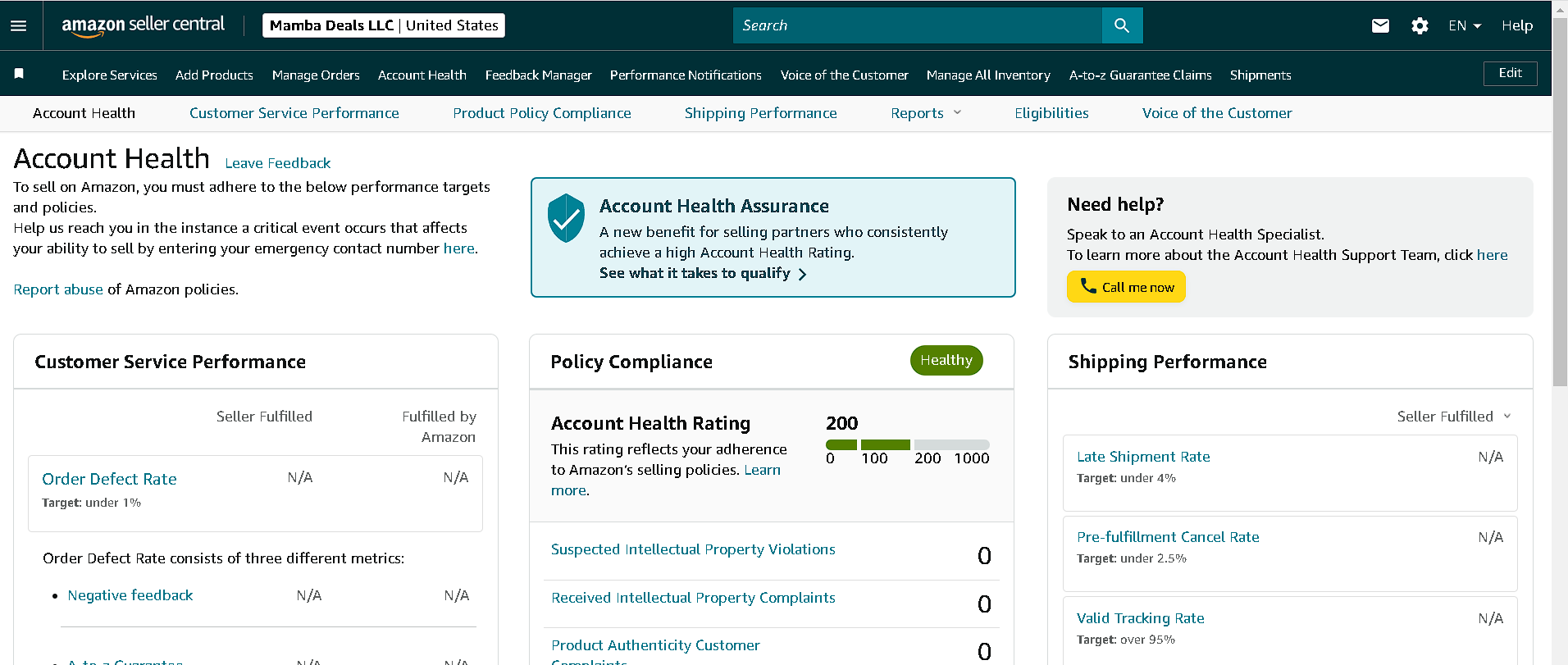This screenshot has width=1568, height=665.
Task: Open the EN language dropdown
Action: pos(1465,25)
